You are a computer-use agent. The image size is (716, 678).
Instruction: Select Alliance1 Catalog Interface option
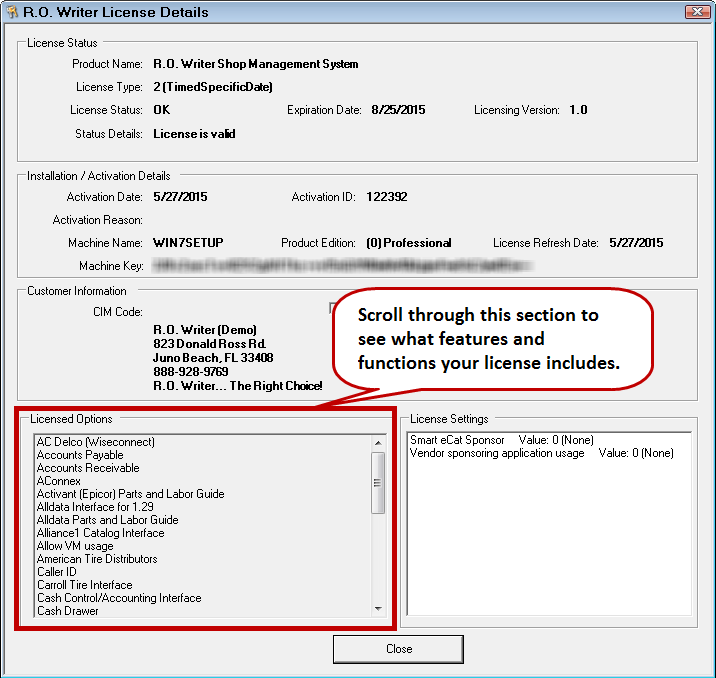[x=100, y=533]
